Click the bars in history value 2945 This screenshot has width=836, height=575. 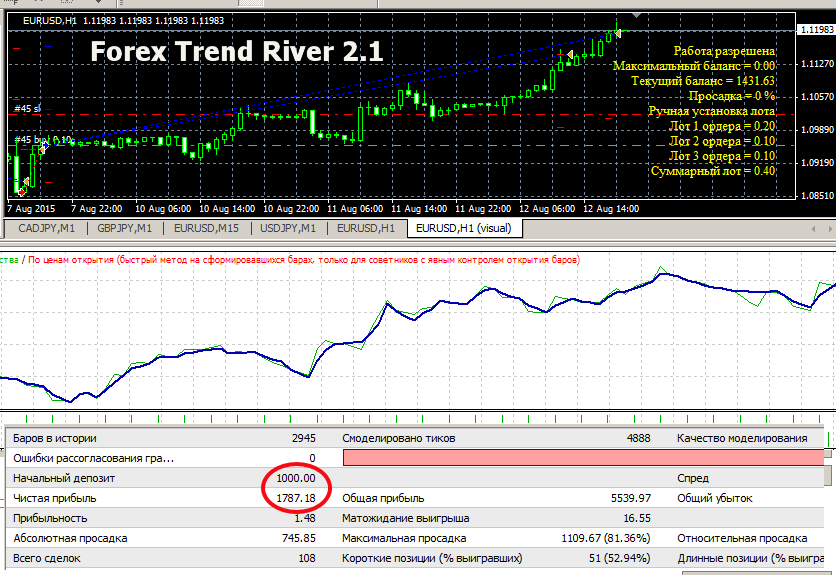pos(304,438)
